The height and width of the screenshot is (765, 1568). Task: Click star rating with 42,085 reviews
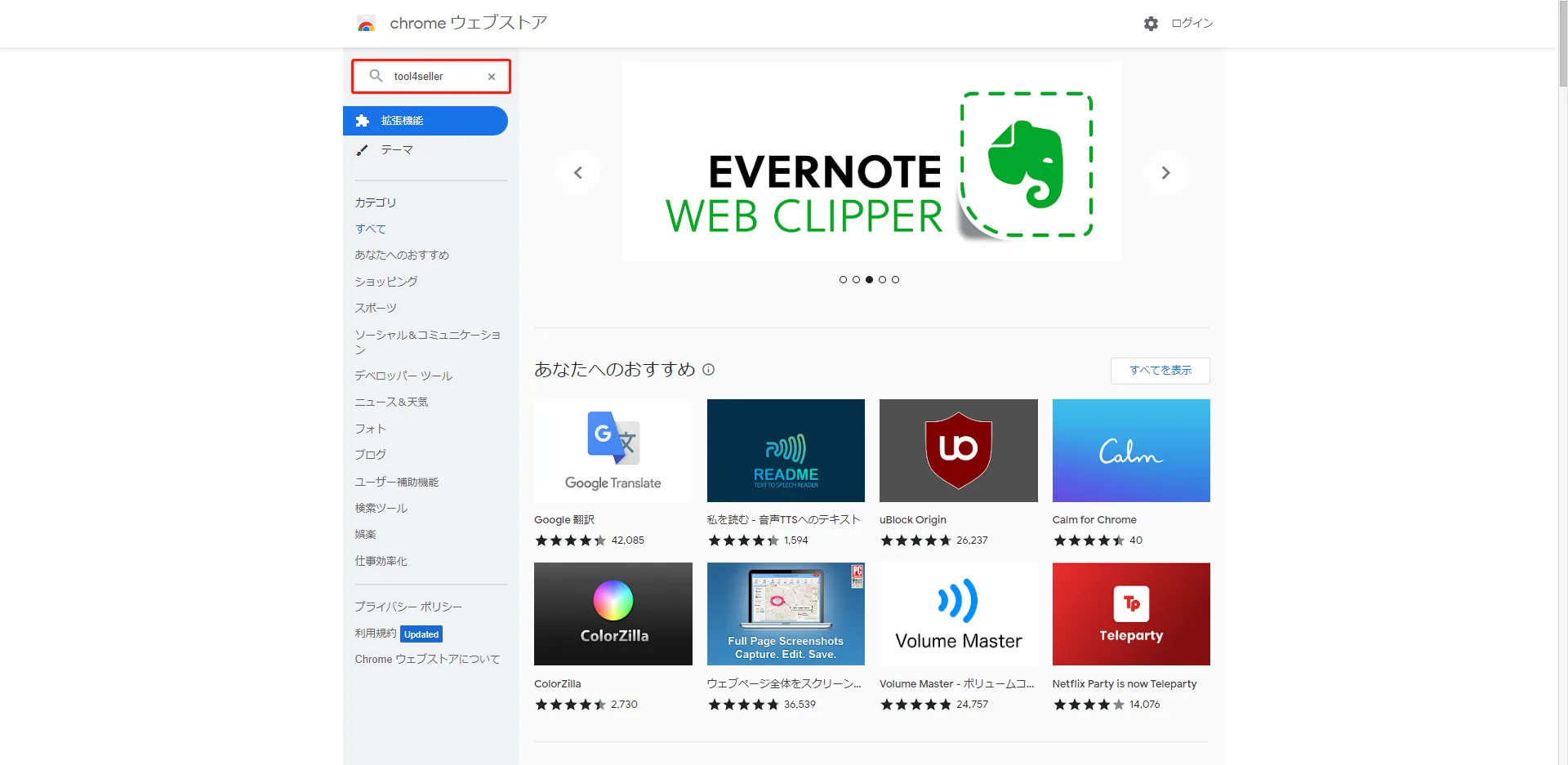571,540
